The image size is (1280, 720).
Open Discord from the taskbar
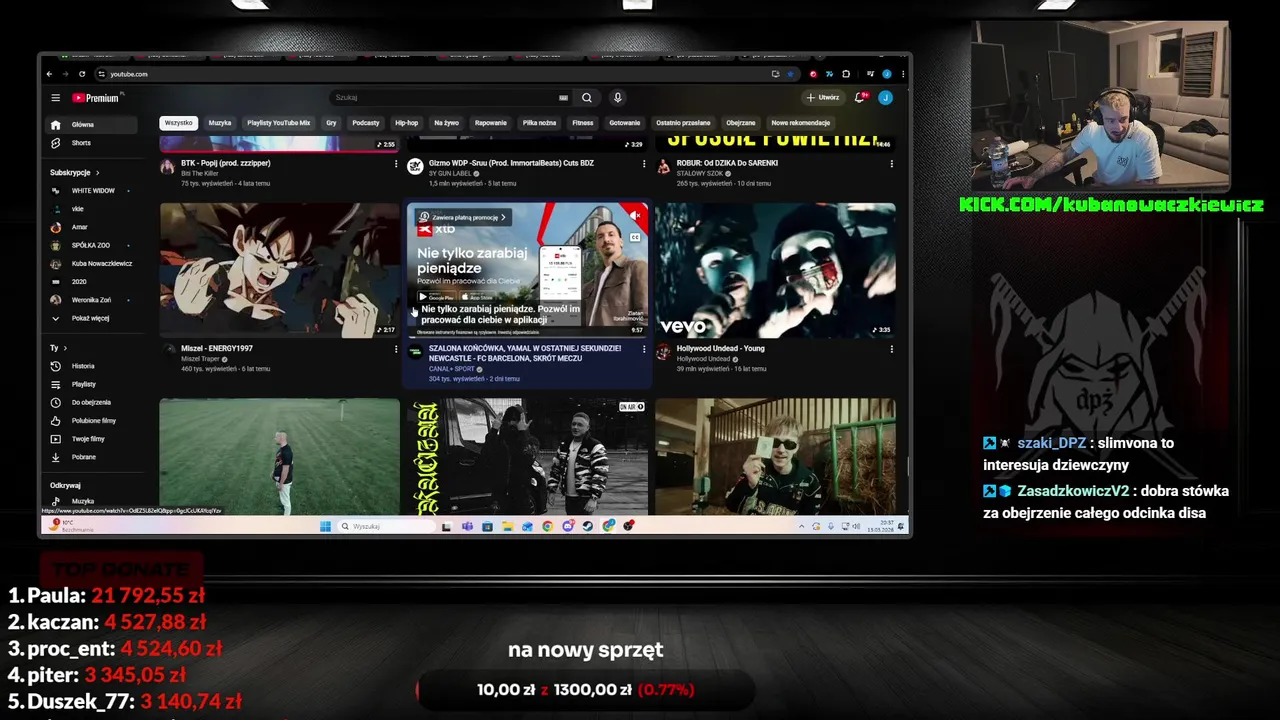568,526
